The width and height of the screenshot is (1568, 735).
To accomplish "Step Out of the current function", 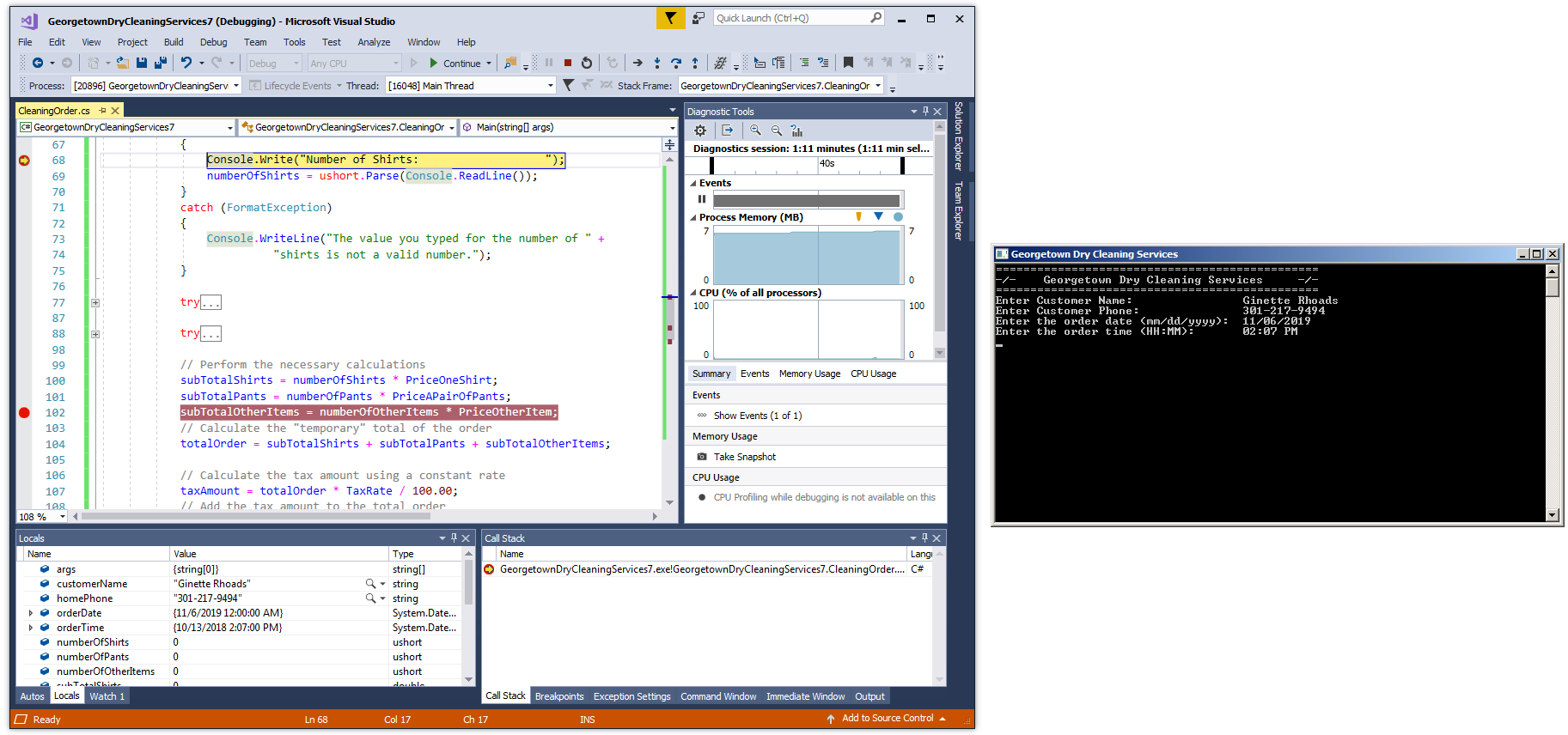I will point(695,63).
